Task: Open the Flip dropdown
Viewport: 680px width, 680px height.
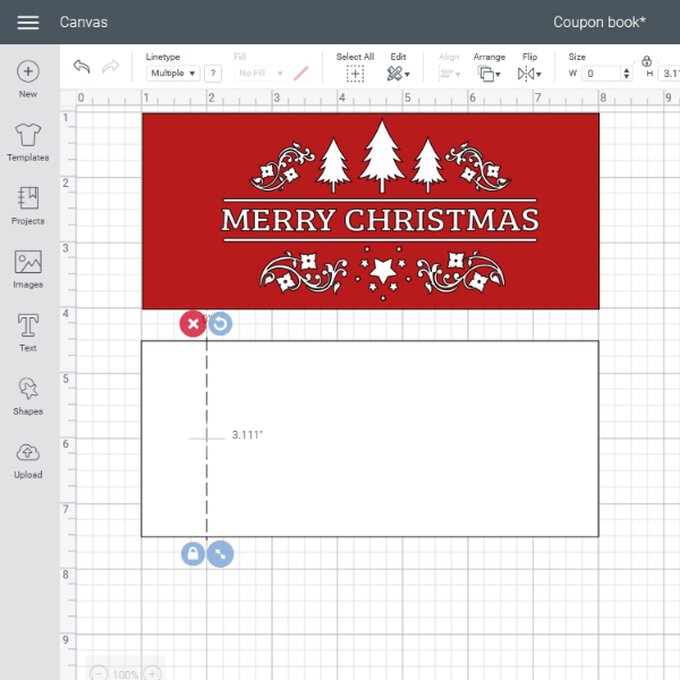Action: click(x=530, y=74)
